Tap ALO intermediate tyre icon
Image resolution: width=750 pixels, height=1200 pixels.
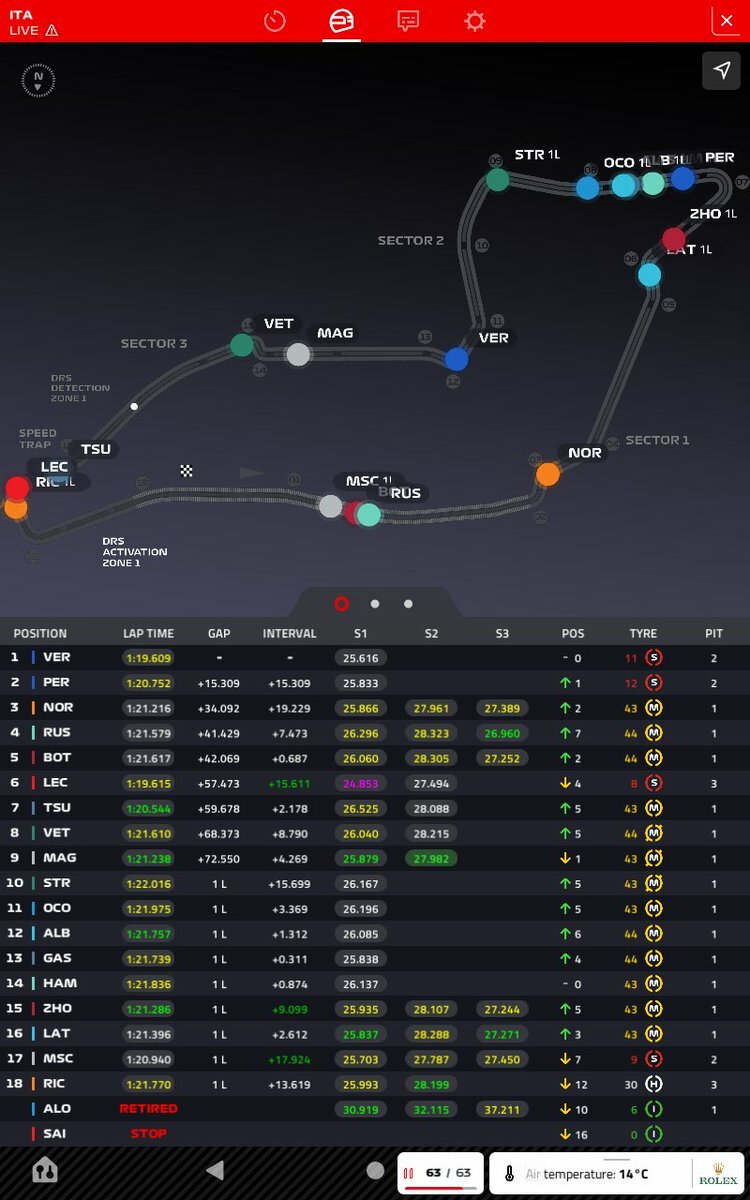pyautogui.click(x=654, y=1108)
